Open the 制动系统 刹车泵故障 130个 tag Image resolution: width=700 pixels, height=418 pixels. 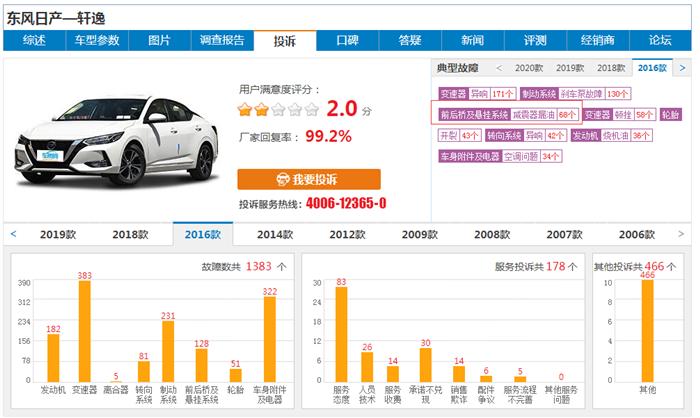[576, 94]
